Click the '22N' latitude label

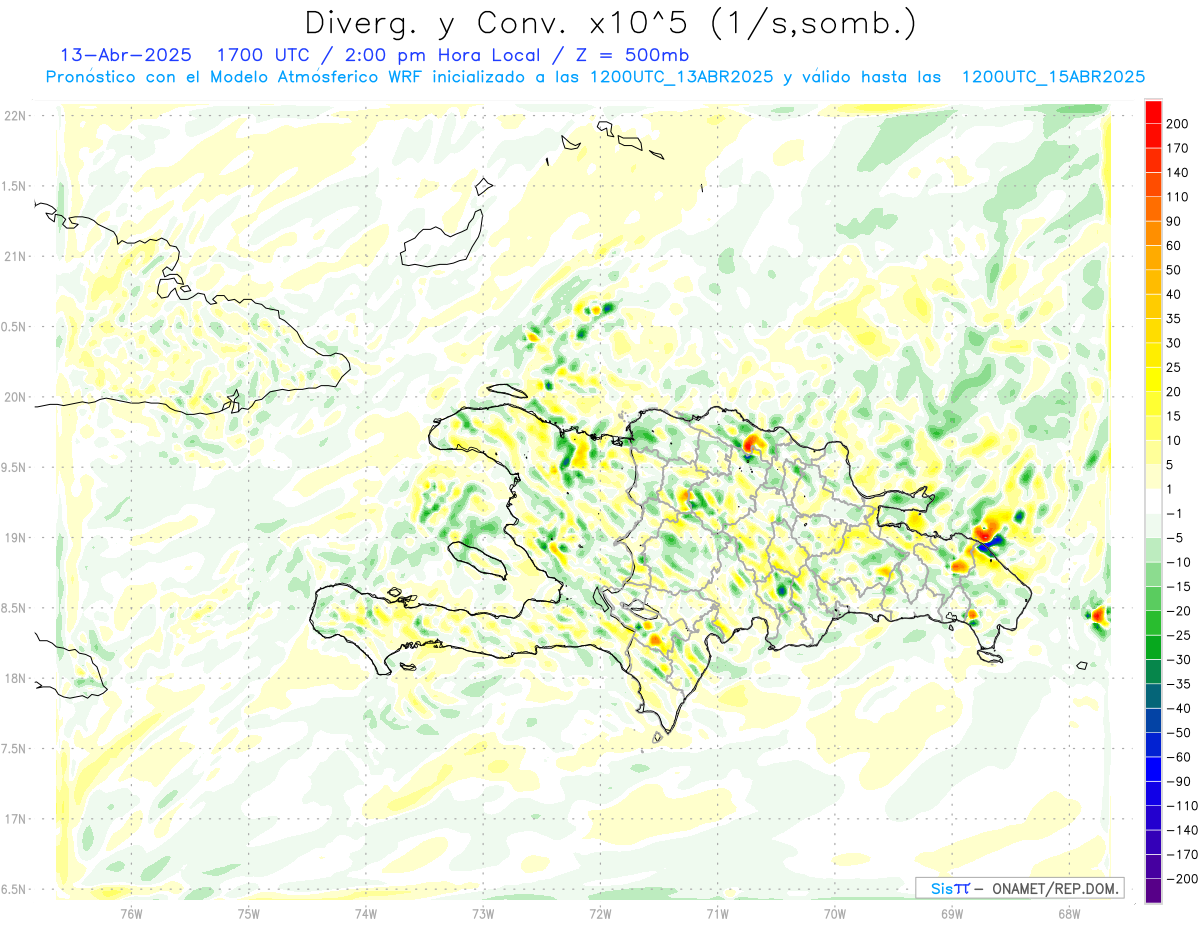[x=15, y=116]
